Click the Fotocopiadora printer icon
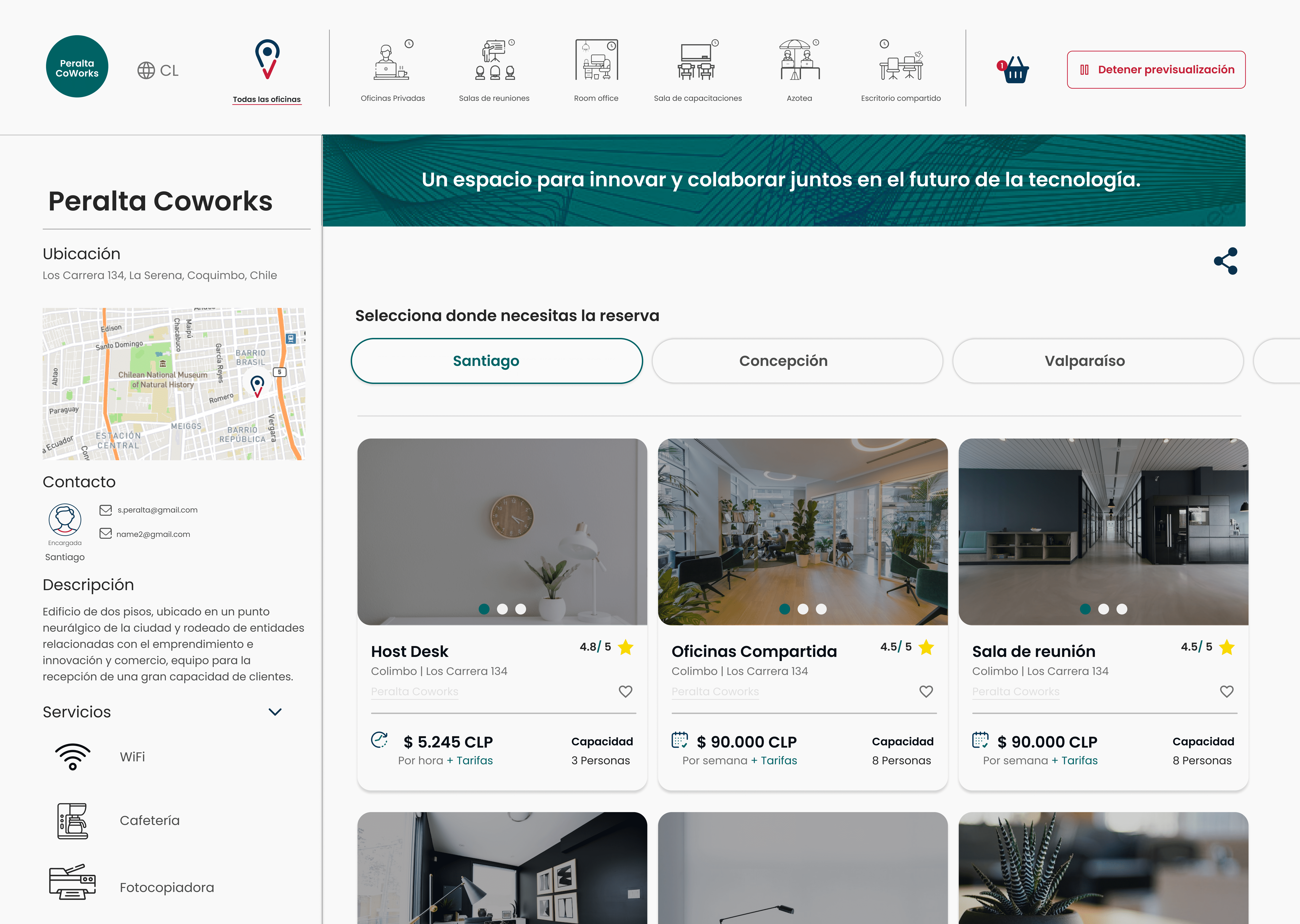The image size is (1300, 924). 72,881
